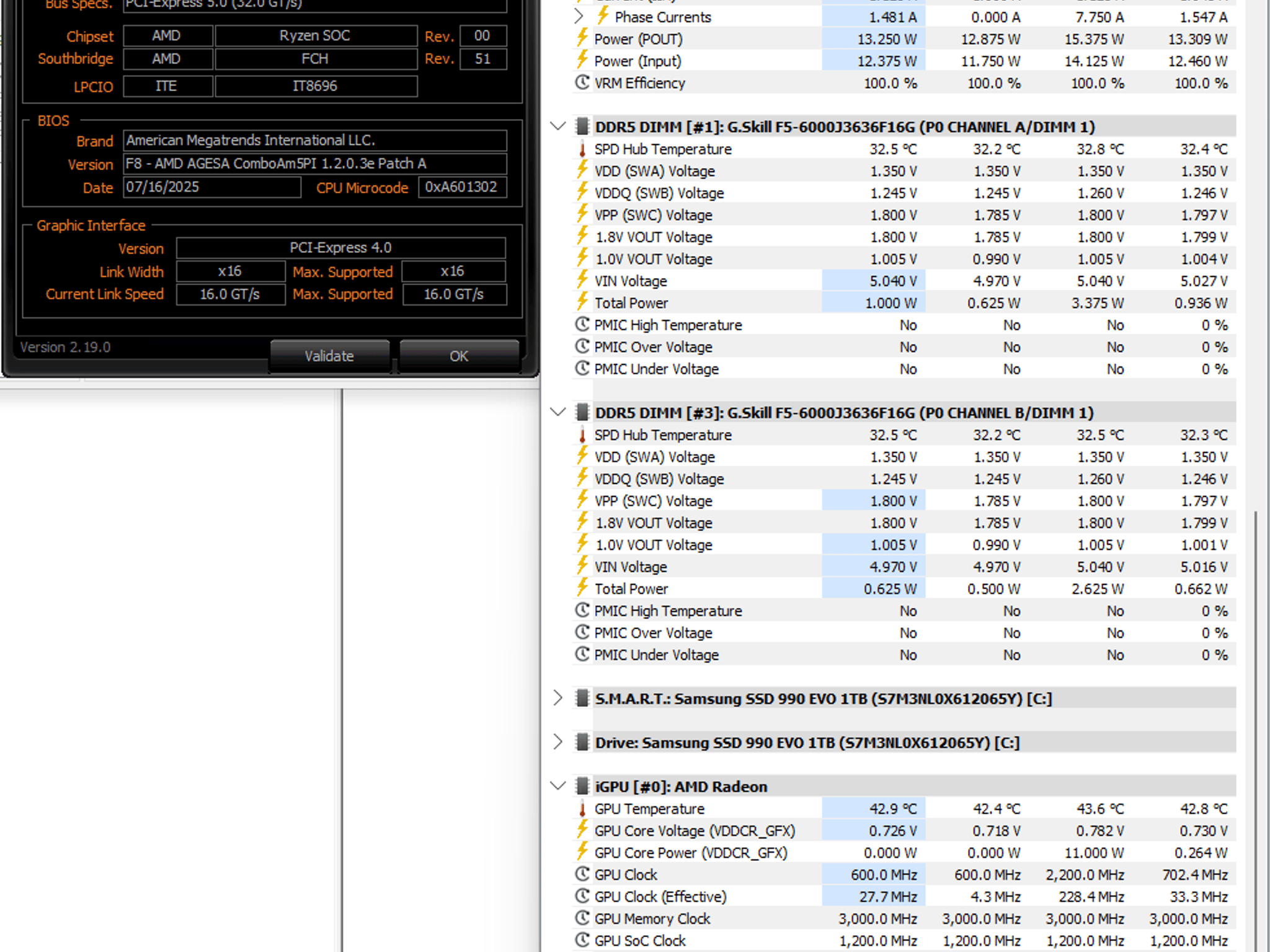Click the Validate button in CPU-Z
1270x952 pixels.
pyautogui.click(x=329, y=356)
